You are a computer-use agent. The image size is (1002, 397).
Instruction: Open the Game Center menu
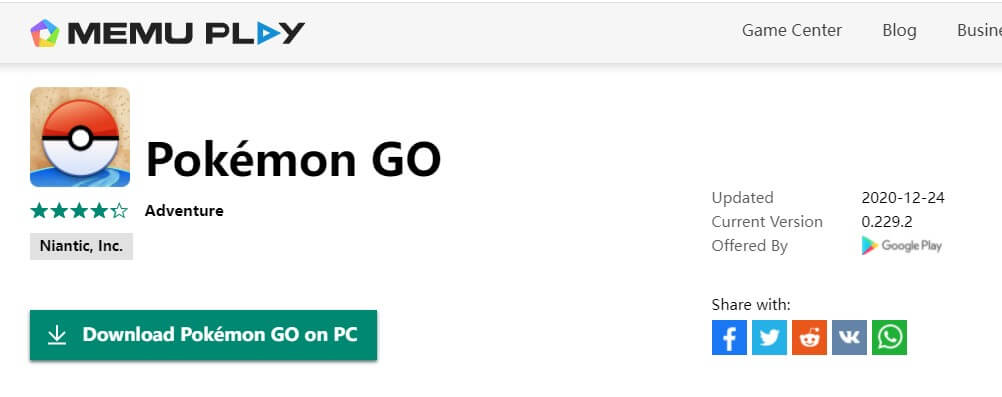792,30
